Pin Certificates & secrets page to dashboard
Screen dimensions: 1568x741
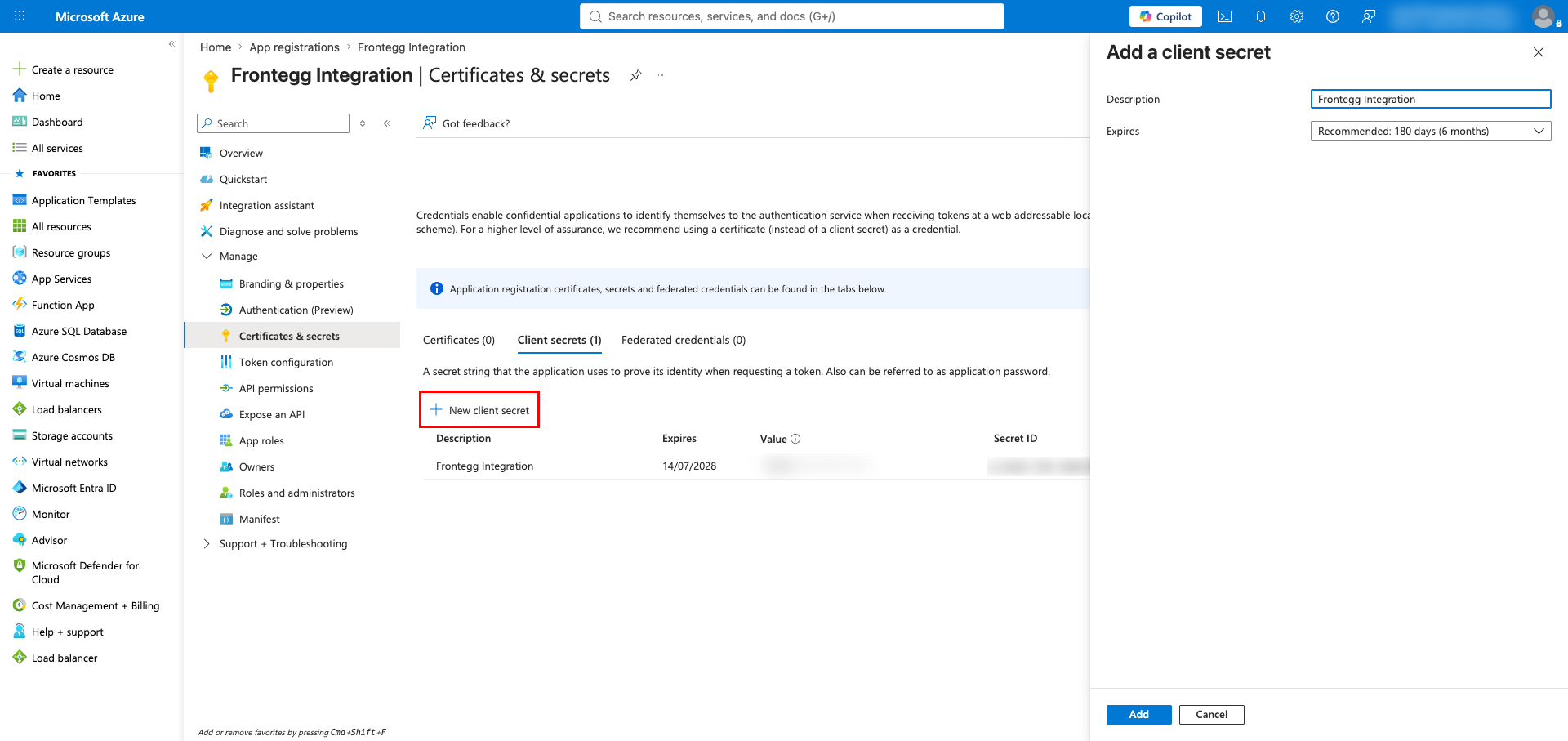pos(636,75)
